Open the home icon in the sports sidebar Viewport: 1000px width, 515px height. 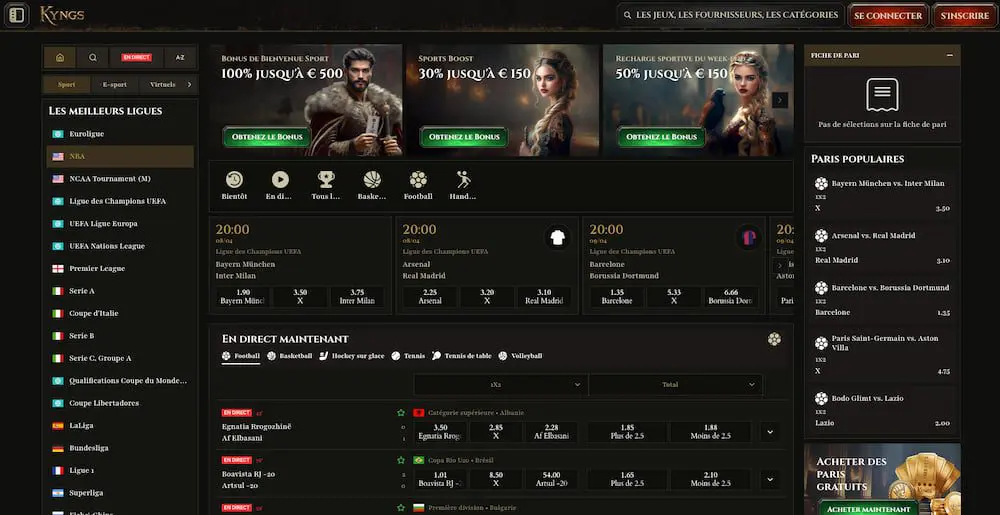60,57
